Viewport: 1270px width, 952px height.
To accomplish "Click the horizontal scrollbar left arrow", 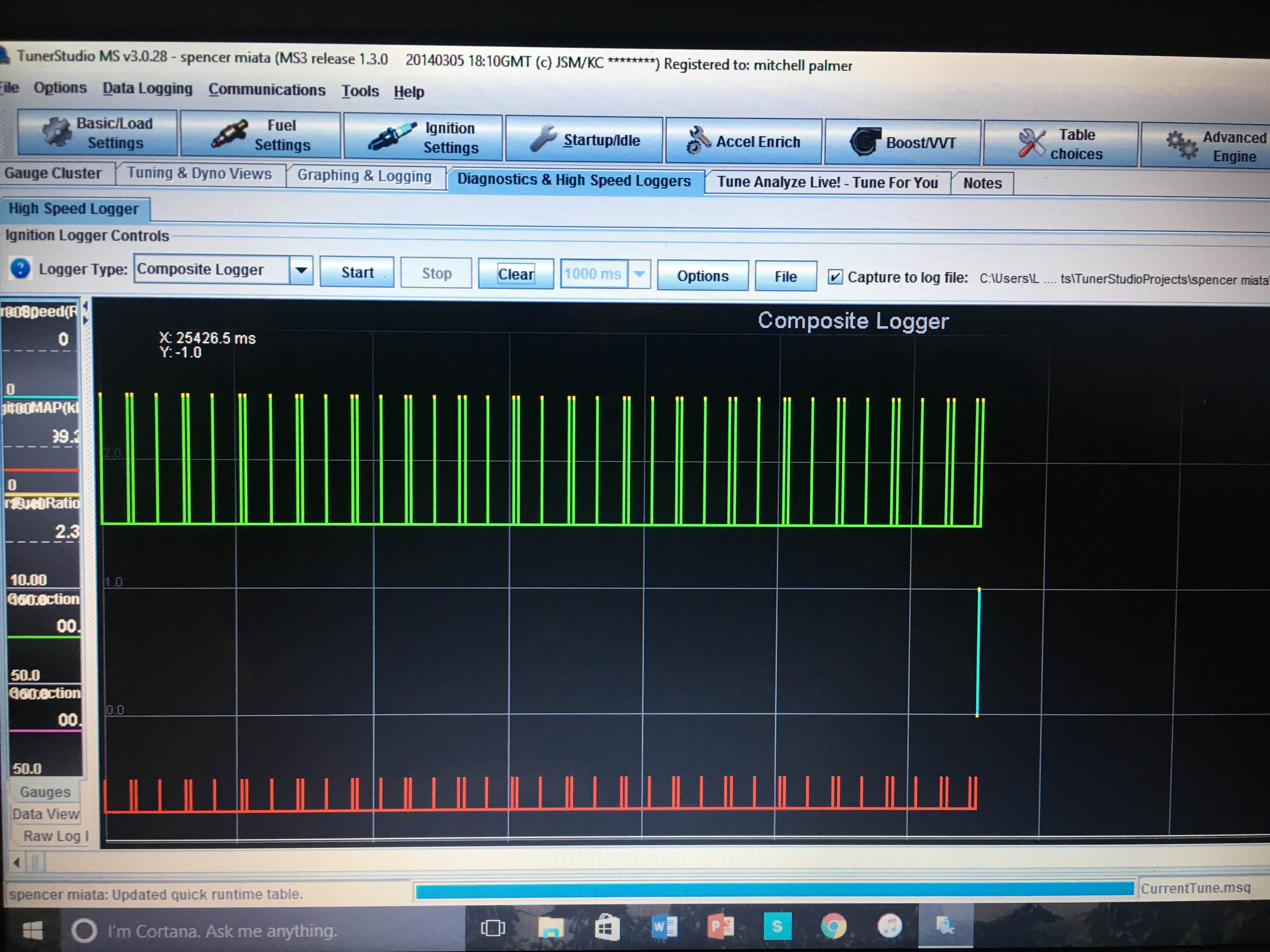I will pos(17,862).
